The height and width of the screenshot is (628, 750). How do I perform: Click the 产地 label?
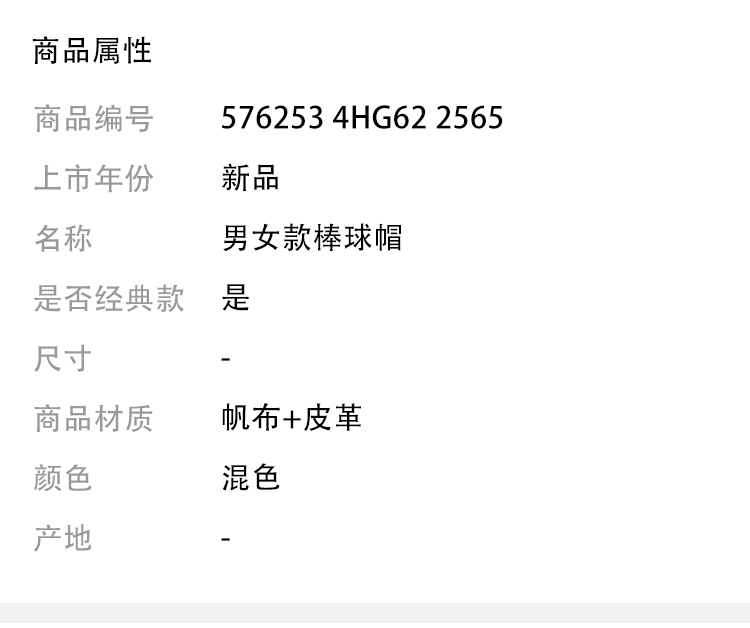(63, 538)
